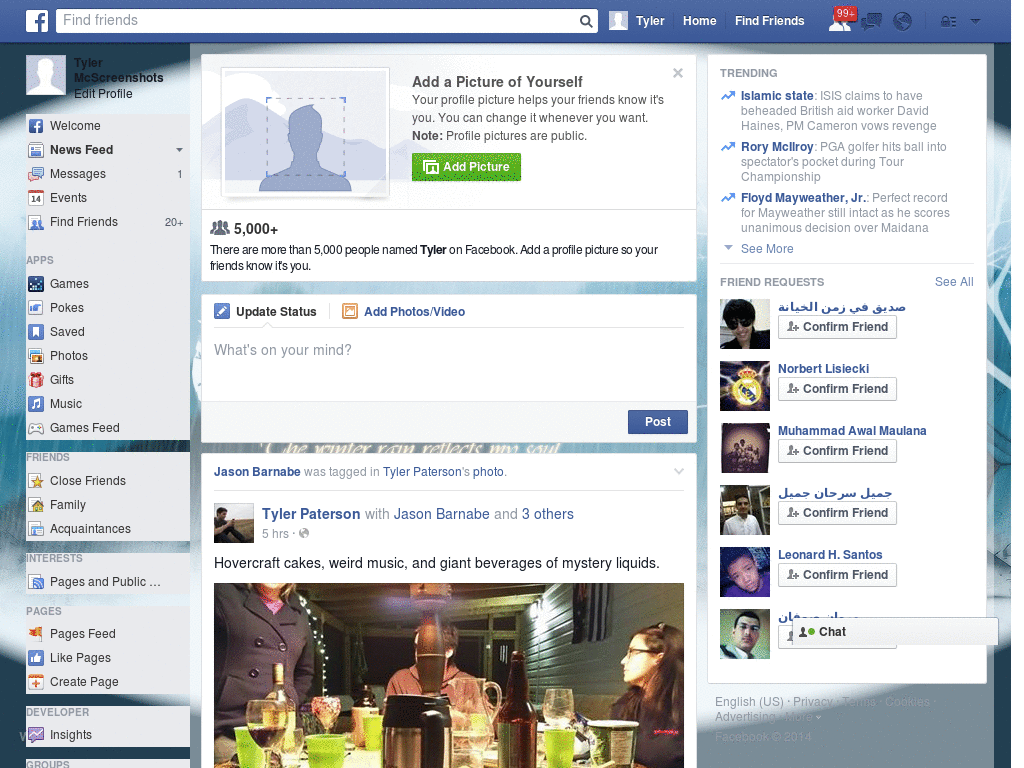Click the search magnifier icon
Viewport: 1024px width, 768px height.
pyautogui.click(x=586, y=21)
